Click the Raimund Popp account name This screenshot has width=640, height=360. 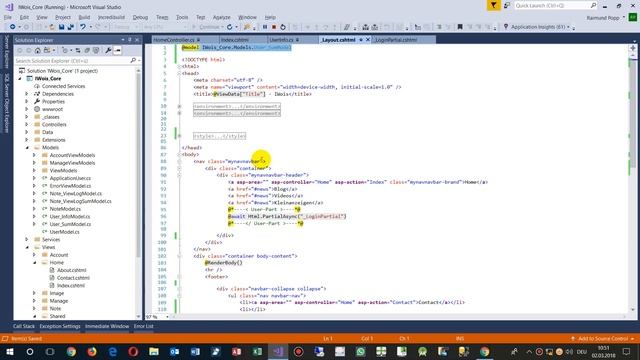tap(603, 18)
